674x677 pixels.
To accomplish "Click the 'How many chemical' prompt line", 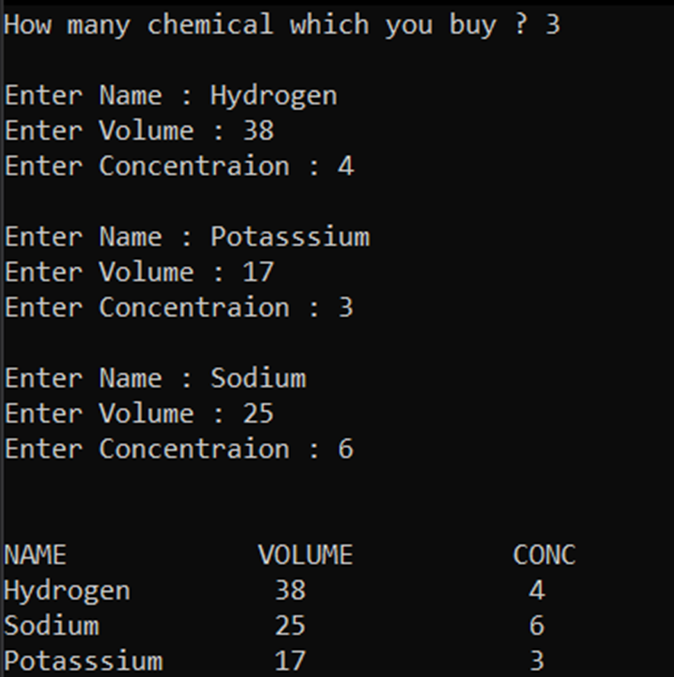I will [282, 25].
